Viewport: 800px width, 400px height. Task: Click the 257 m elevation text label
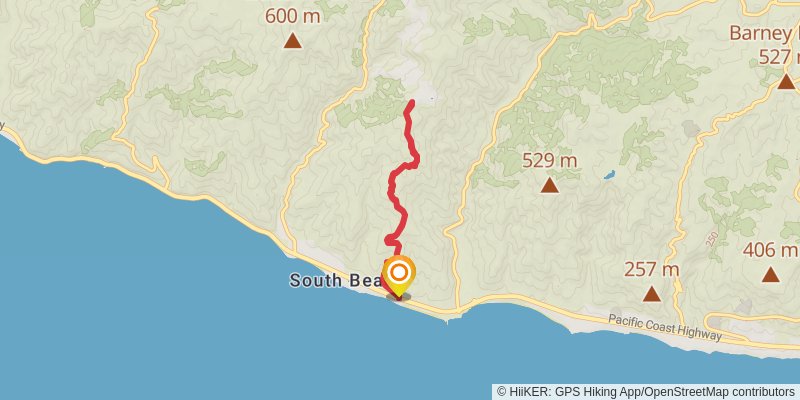652,269
